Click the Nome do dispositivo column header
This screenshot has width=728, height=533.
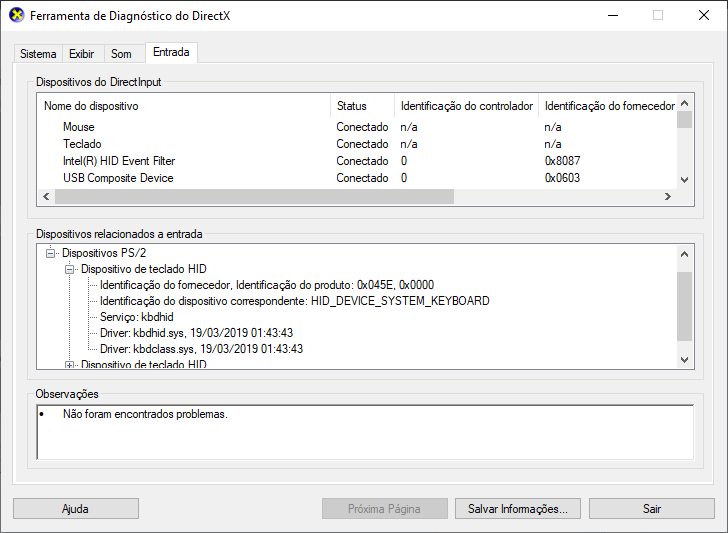pyautogui.click(x=184, y=106)
